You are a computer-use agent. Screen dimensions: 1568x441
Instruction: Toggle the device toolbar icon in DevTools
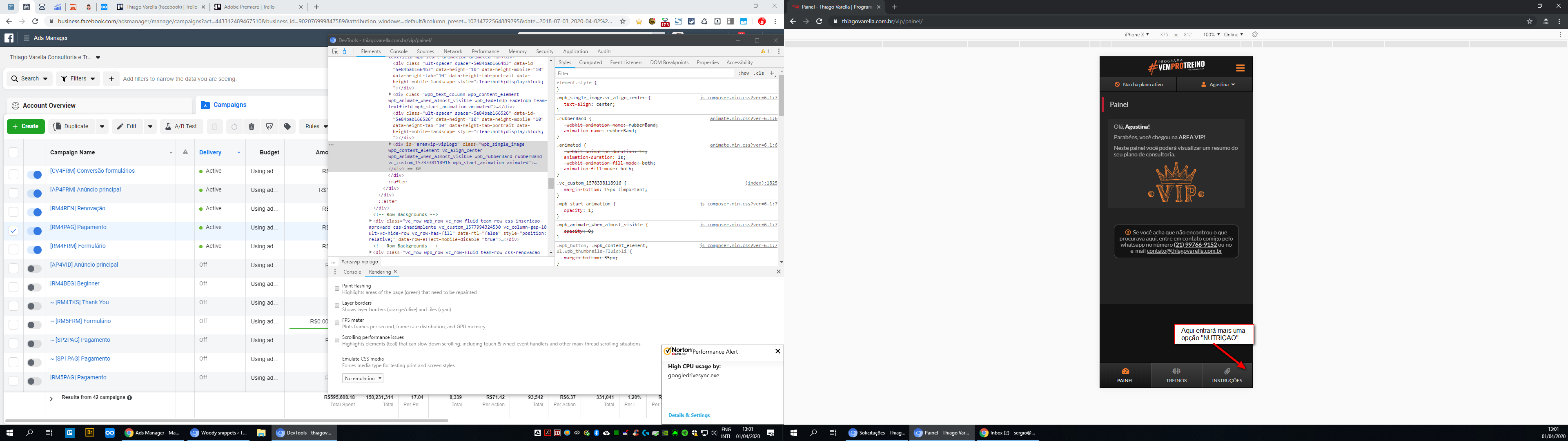[x=346, y=52]
